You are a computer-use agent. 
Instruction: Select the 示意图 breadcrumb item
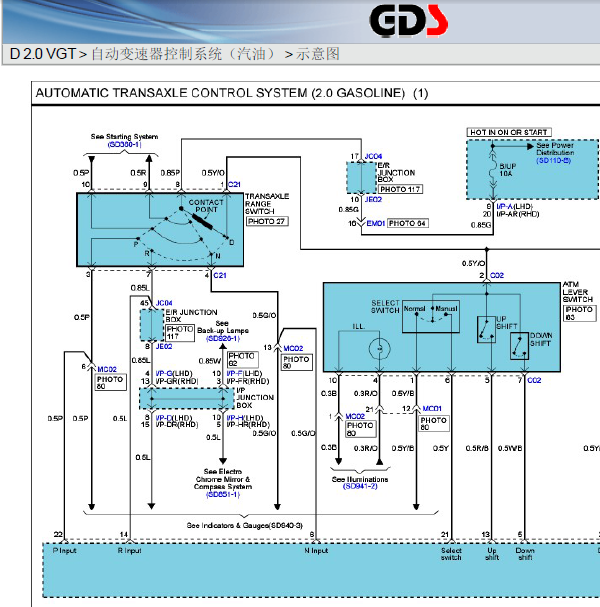click(318, 54)
